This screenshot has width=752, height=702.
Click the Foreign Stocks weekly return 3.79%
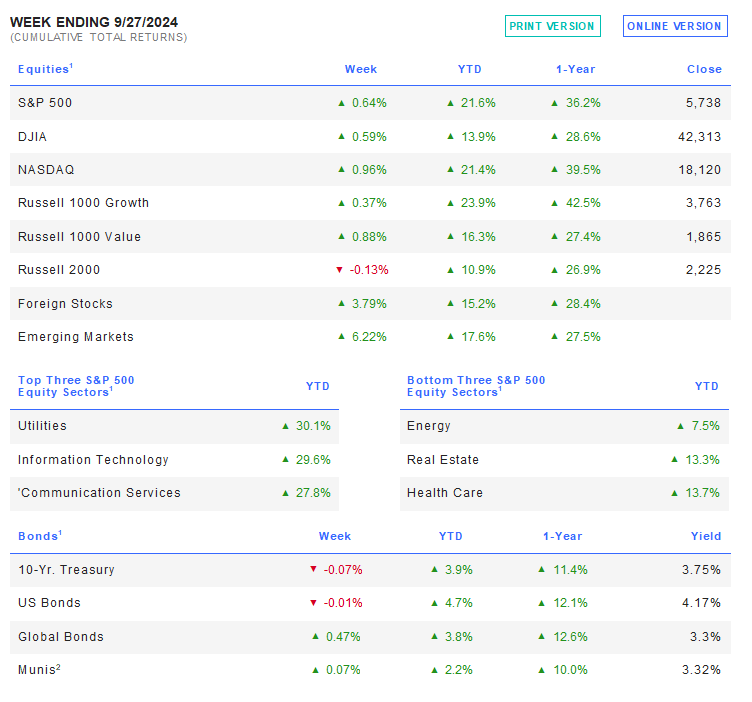coord(369,304)
